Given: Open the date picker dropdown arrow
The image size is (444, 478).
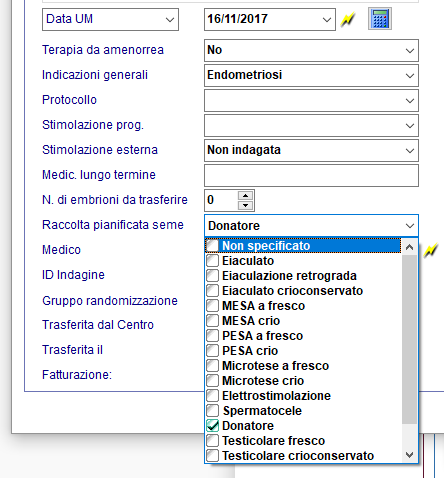Looking at the screenshot, I should 327,20.
